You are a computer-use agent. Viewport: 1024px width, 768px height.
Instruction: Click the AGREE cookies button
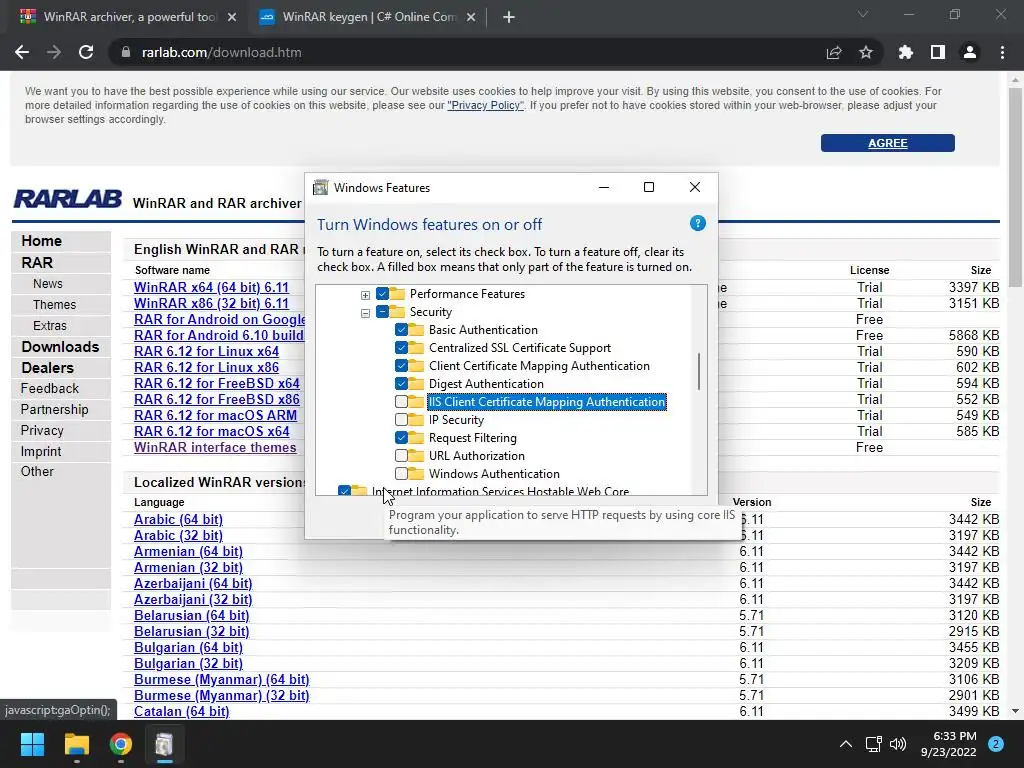click(888, 143)
